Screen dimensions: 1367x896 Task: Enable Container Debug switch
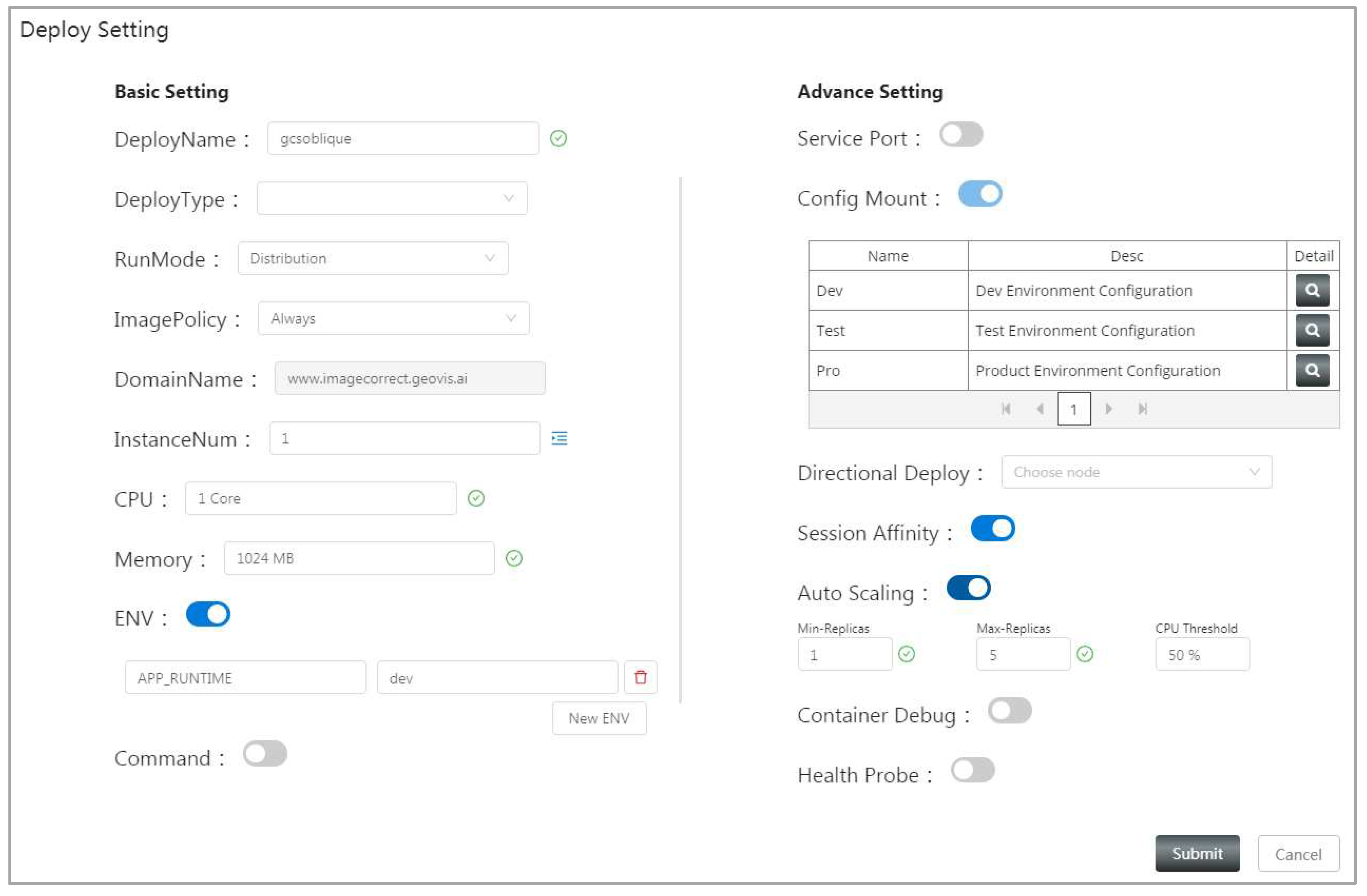(x=1010, y=711)
